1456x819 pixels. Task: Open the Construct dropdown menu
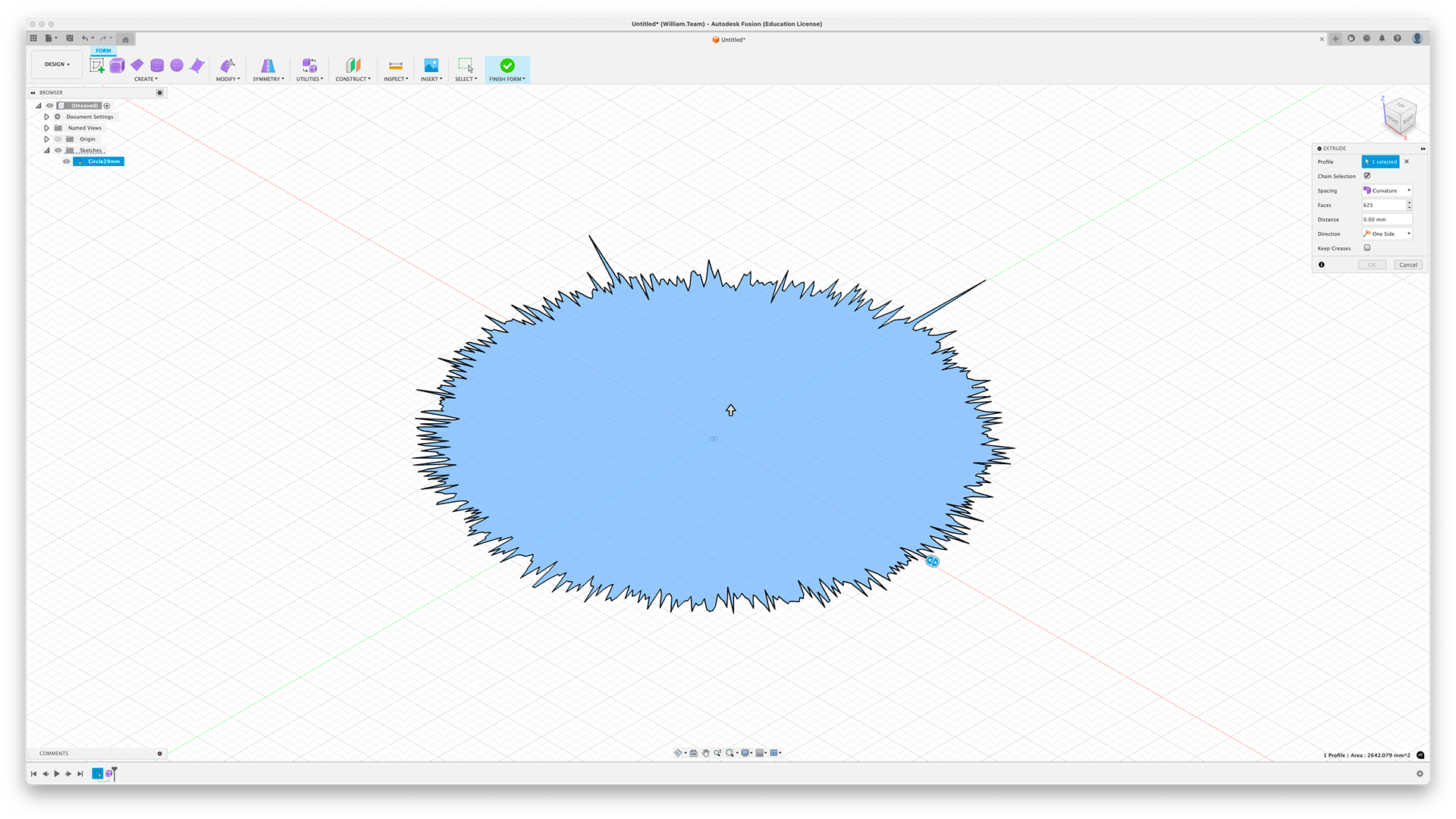tap(353, 79)
